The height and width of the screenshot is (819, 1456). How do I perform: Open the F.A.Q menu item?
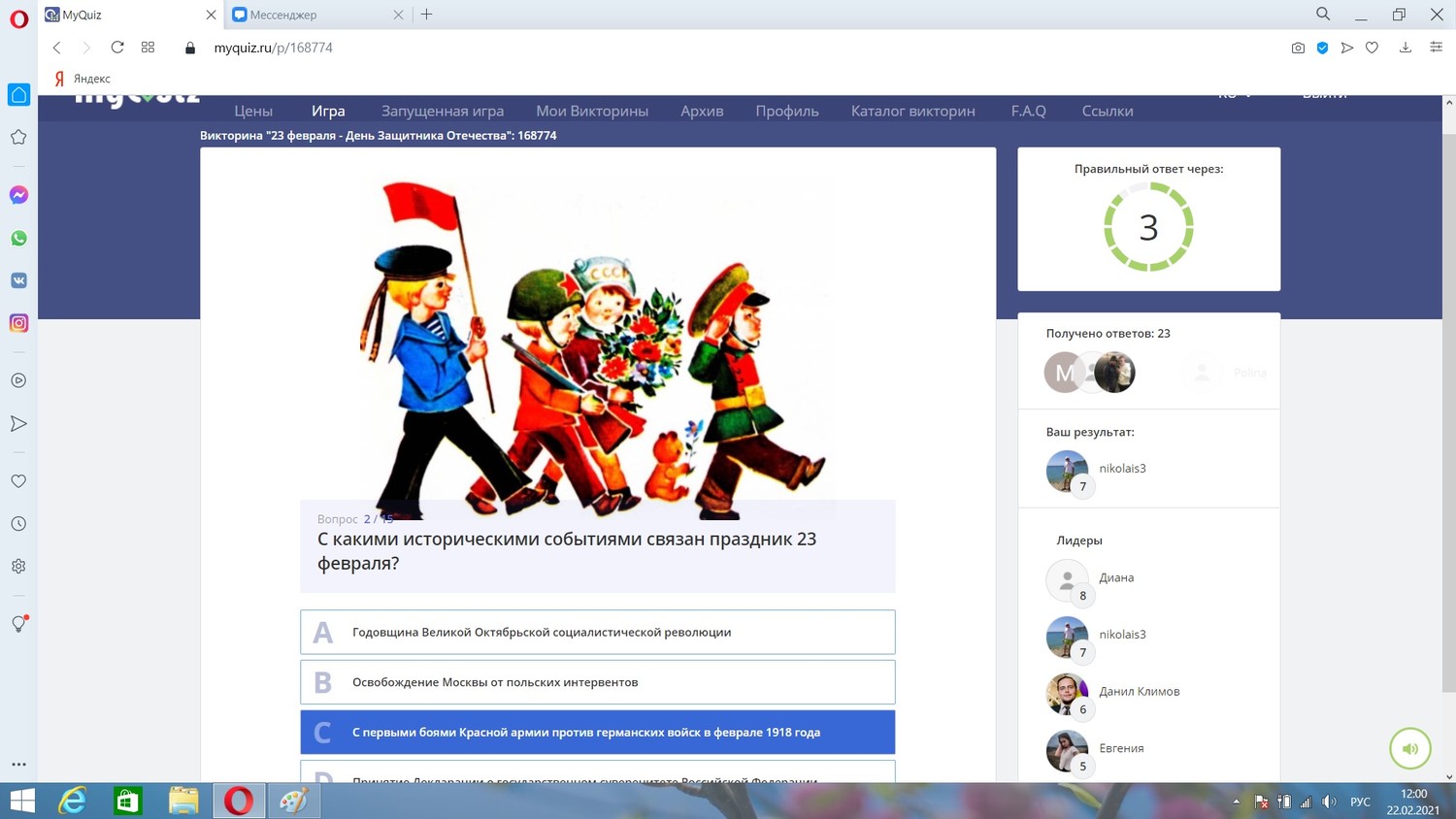point(1028,111)
